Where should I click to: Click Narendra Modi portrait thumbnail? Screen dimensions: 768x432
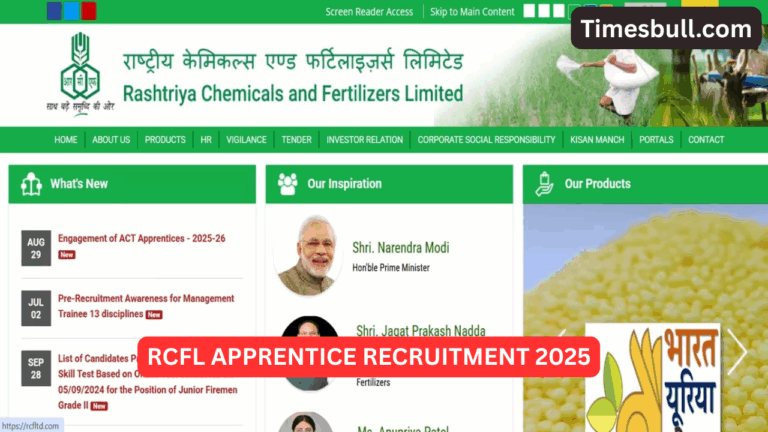(308, 255)
